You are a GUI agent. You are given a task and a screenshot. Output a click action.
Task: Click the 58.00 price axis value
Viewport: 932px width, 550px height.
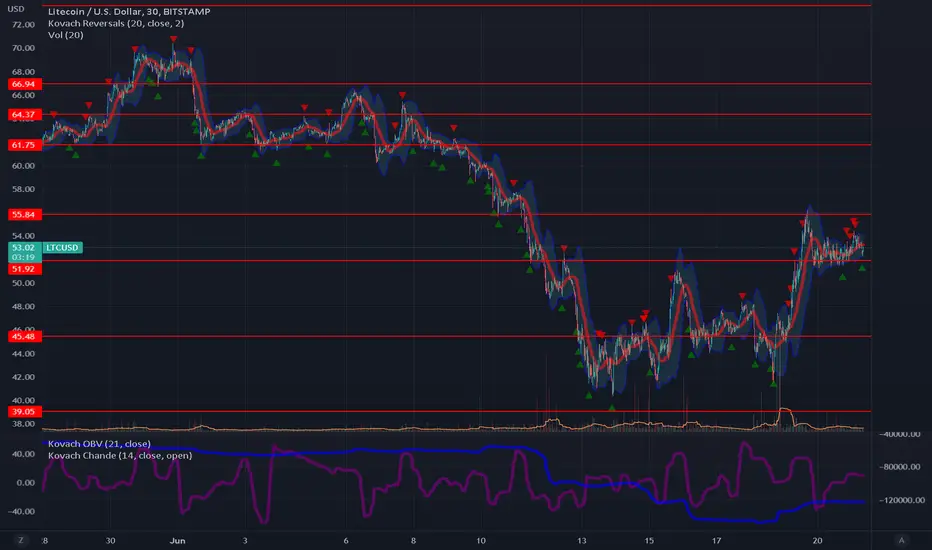click(x=23, y=189)
